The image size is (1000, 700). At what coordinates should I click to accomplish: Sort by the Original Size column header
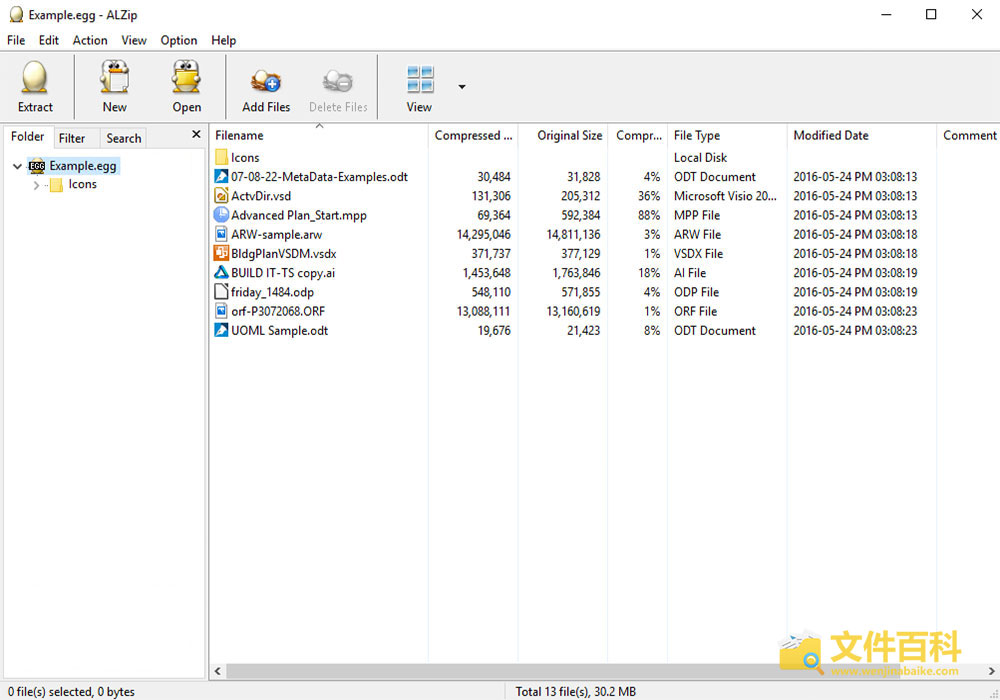click(x=563, y=135)
